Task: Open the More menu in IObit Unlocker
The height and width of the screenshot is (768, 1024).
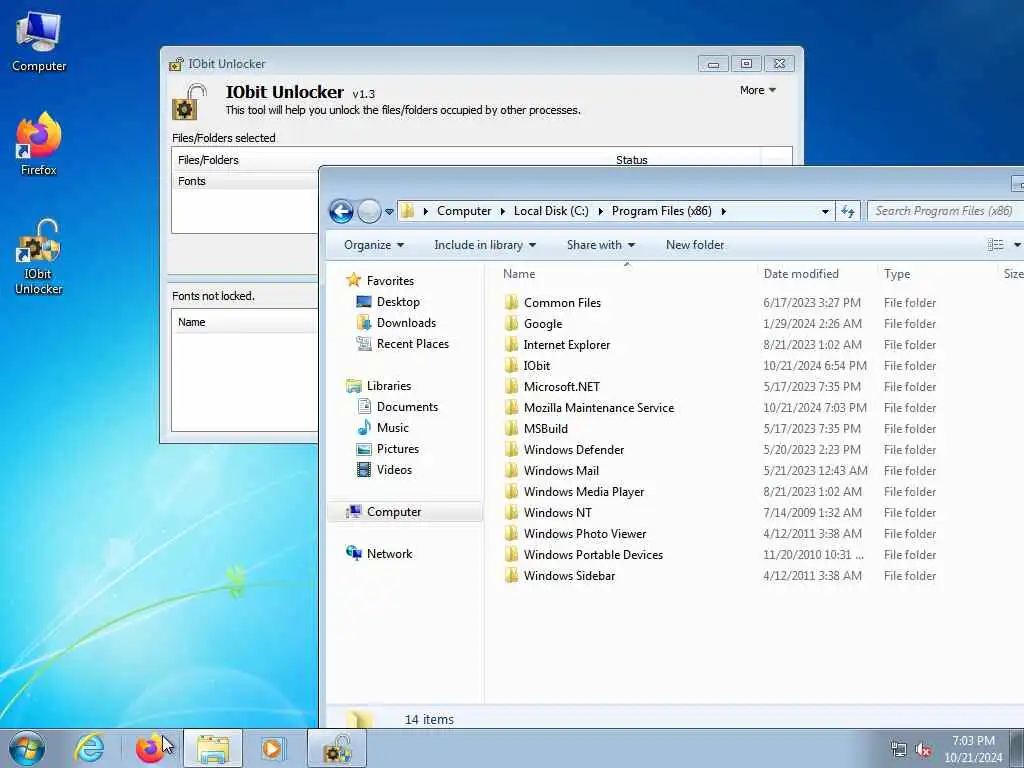Action: click(758, 90)
